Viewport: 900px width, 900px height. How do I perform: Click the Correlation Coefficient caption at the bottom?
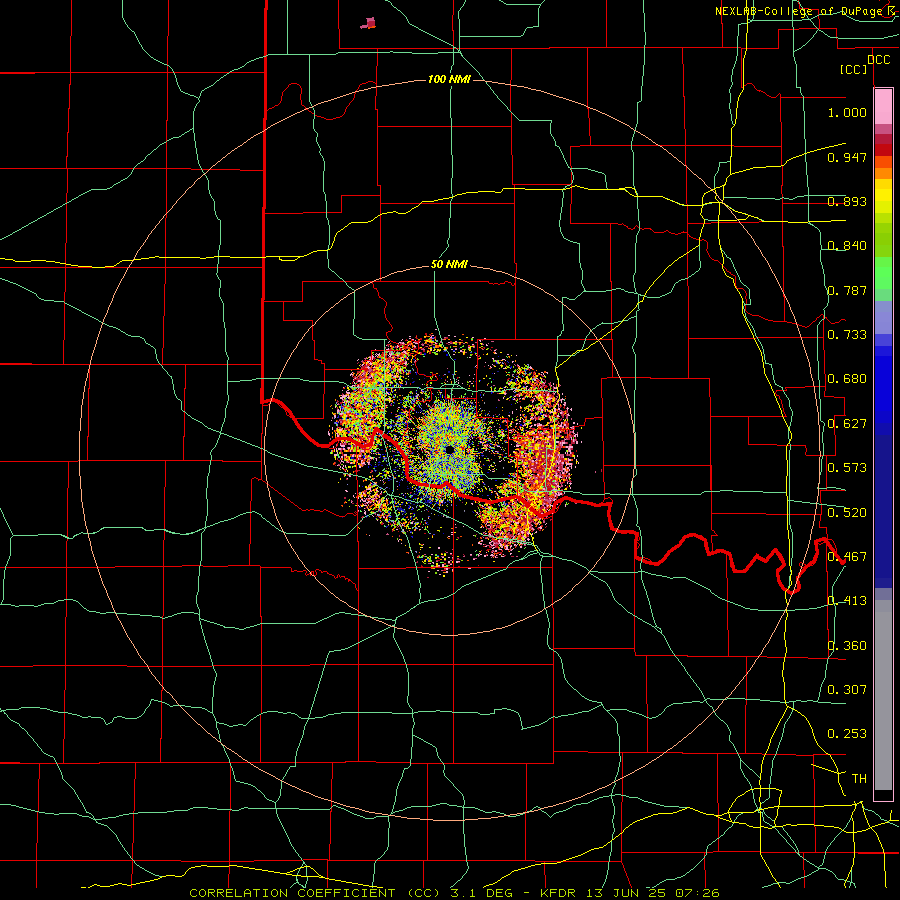pyautogui.click(x=454, y=893)
